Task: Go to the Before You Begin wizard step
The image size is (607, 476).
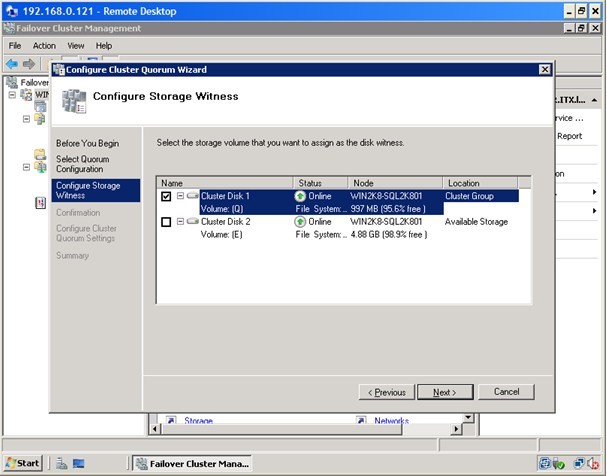Action: pyautogui.click(x=87, y=143)
